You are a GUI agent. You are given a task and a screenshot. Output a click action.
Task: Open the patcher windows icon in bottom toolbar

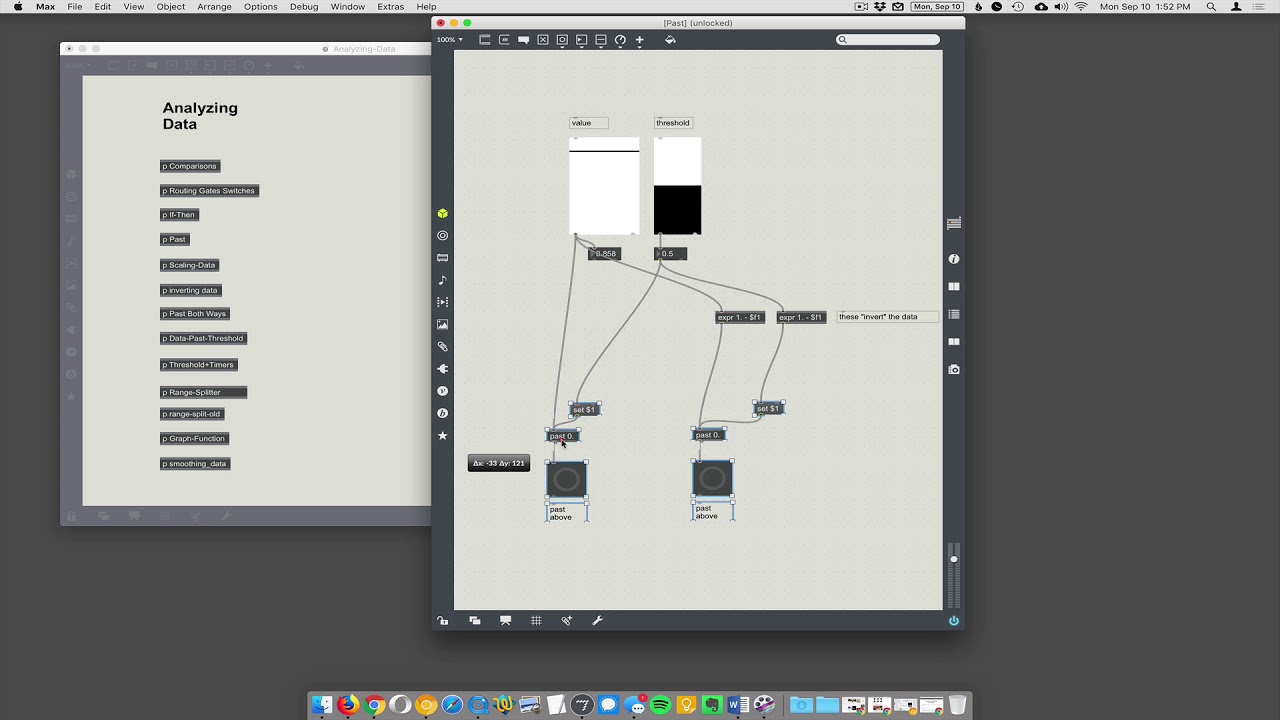tap(475, 621)
